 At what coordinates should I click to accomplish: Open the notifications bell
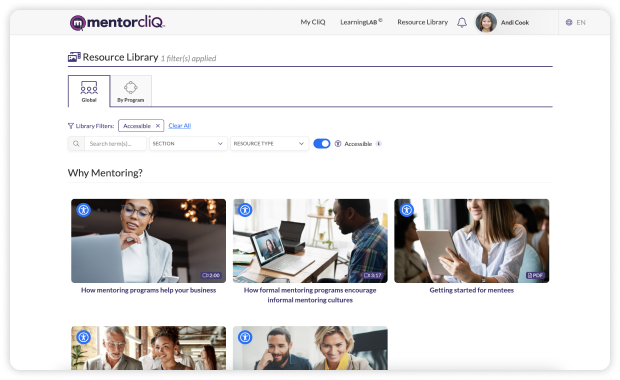[x=462, y=23]
